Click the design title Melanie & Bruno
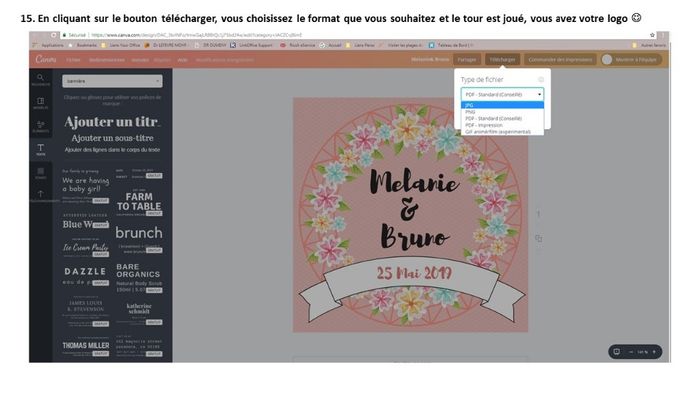Image resolution: width=700 pixels, height=393 pixels. 430,59
